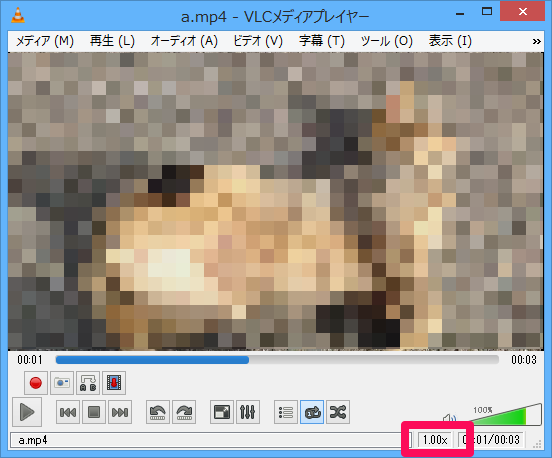Image resolution: width=552 pixels, height=458 pixels.
Task: Expand hidden menus with » chevron
Action: pyautogui.click(x=537, y=42)
